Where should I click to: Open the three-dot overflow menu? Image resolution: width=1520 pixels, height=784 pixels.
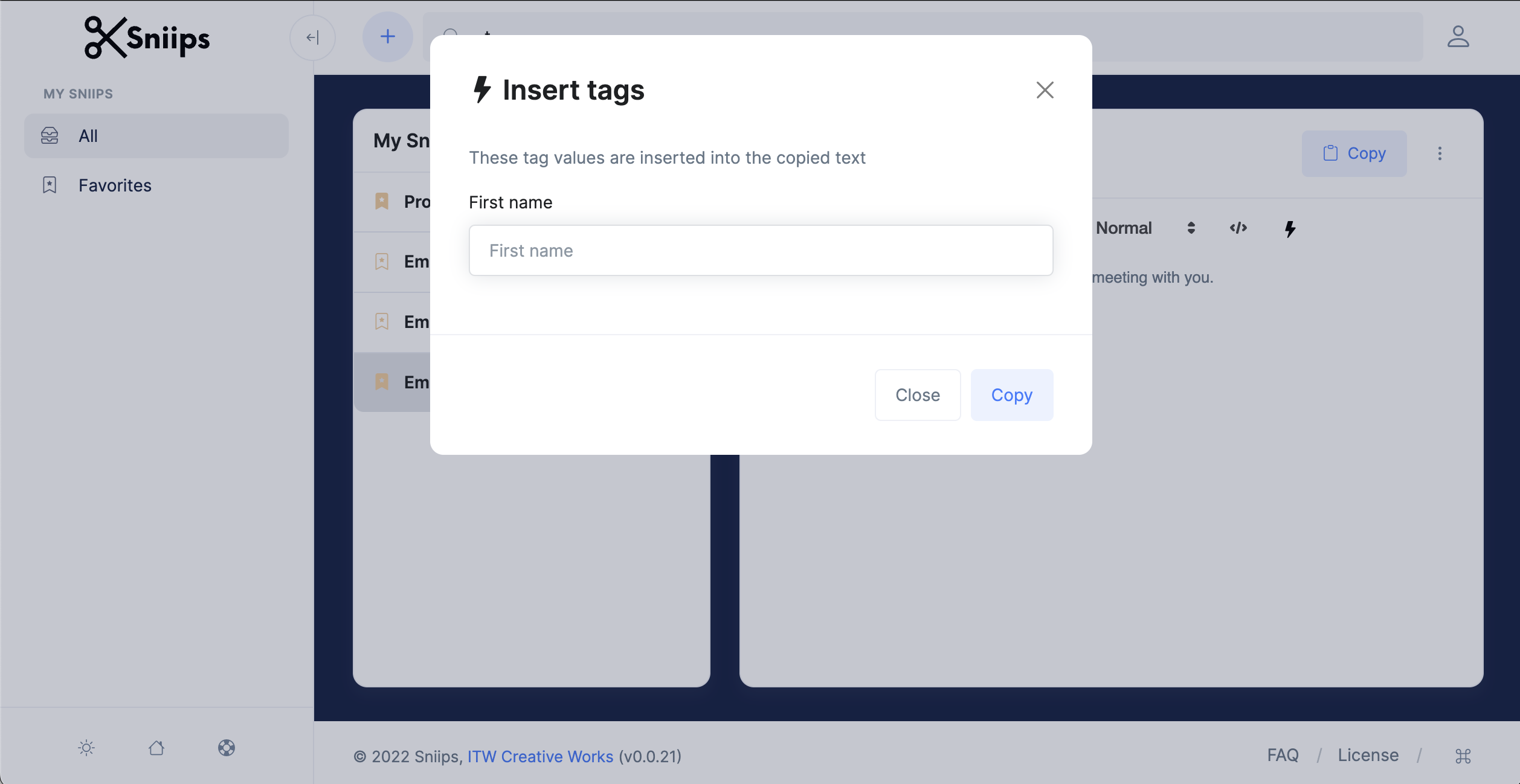click(x=1440, y=153)
